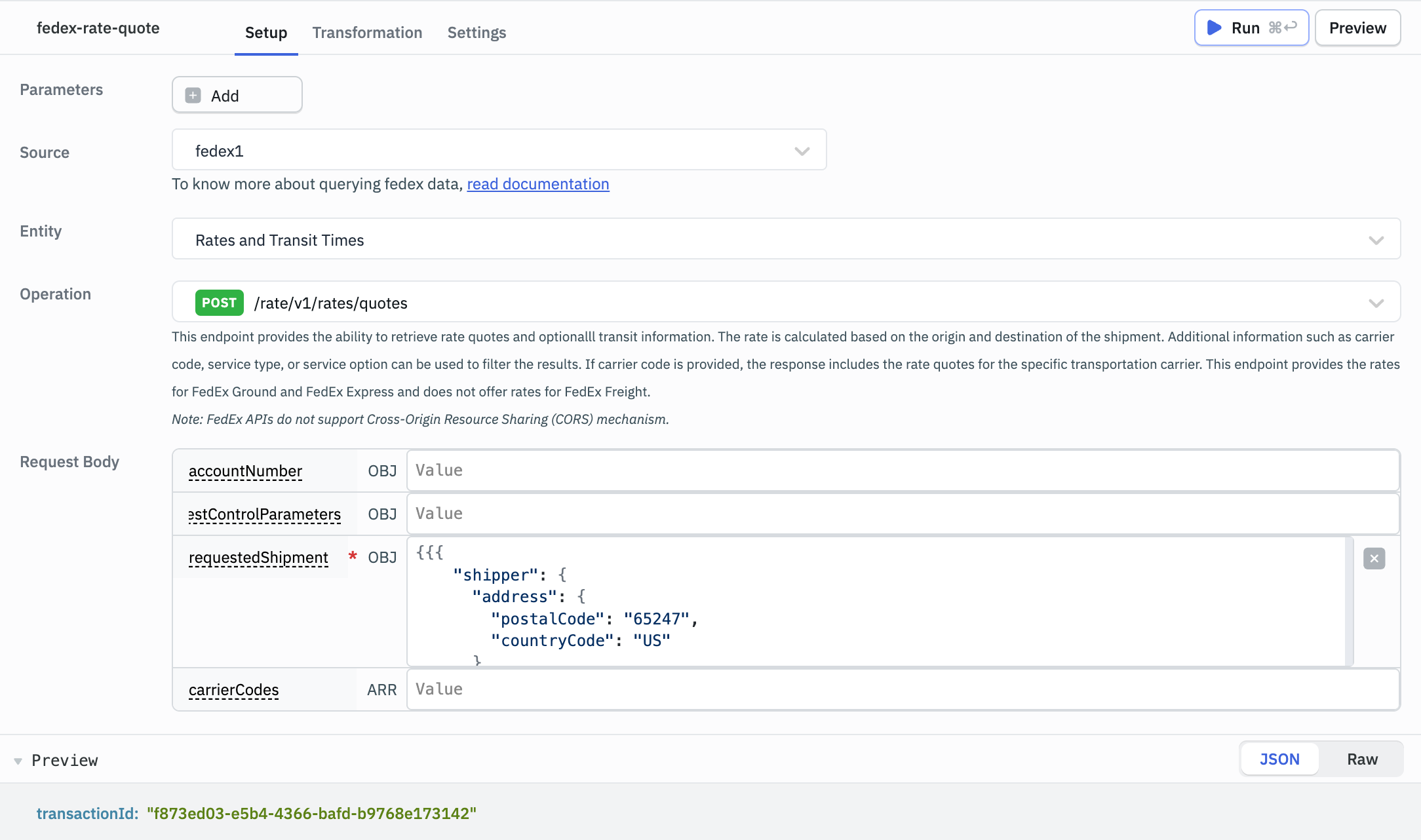1421x840 pixels.
Task: Click the carrierCodes field label
Action: point(233,689)
